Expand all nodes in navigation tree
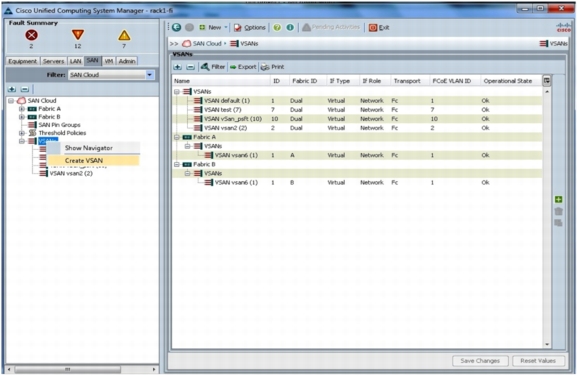 [12, 89]
